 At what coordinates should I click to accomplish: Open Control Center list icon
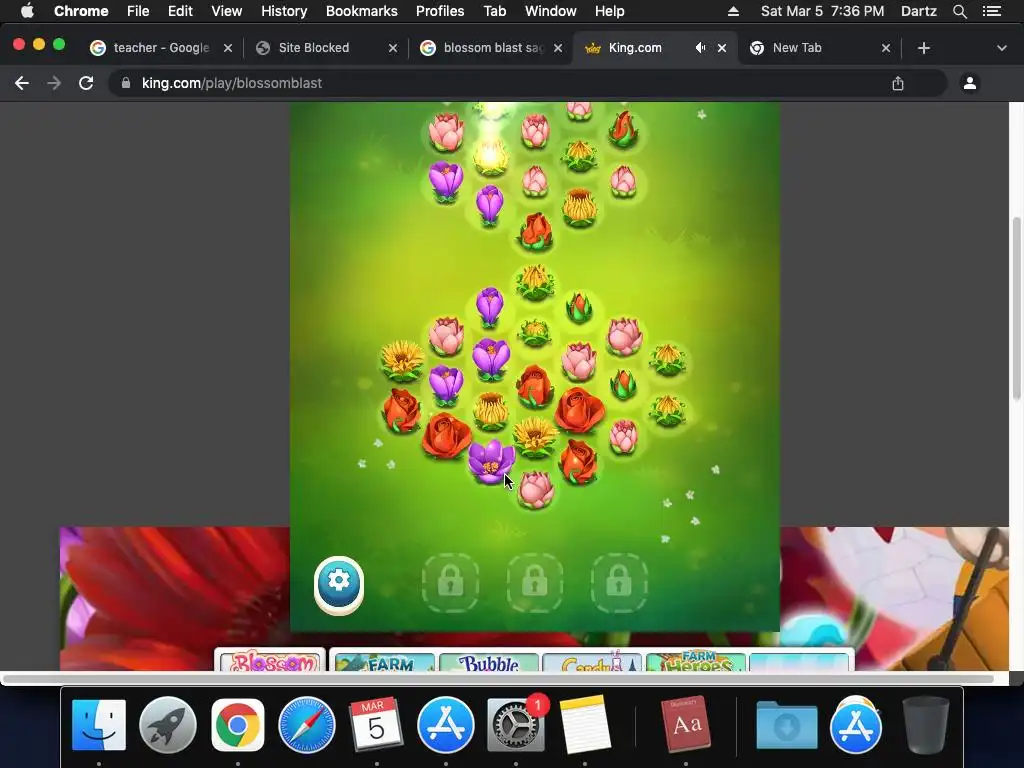click(992, 11)
